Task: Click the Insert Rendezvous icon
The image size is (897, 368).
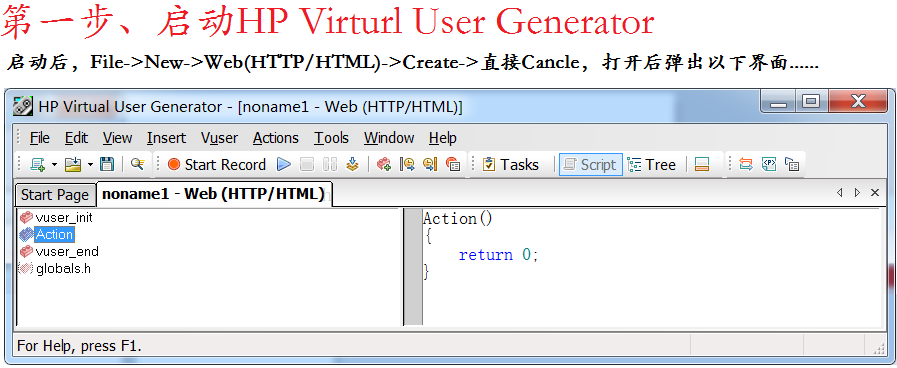Action: tap(453, 165)
